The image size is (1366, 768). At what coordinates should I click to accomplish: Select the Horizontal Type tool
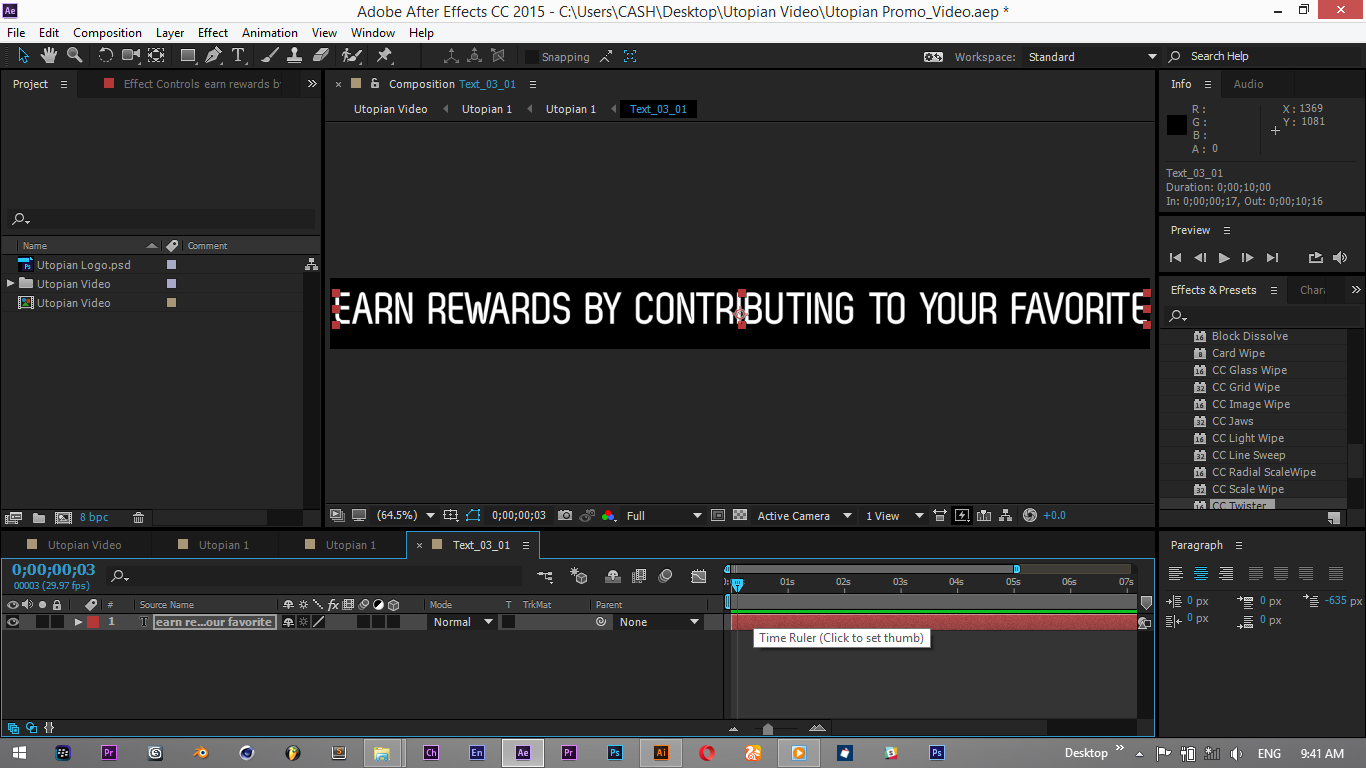(x=238, y=56)
